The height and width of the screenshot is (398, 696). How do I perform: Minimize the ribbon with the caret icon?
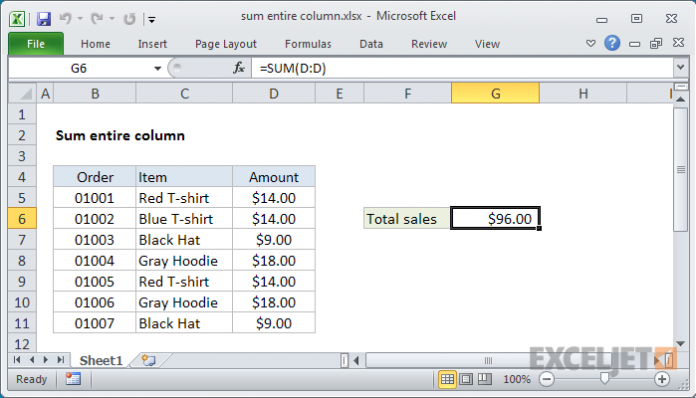pos(590,43)
